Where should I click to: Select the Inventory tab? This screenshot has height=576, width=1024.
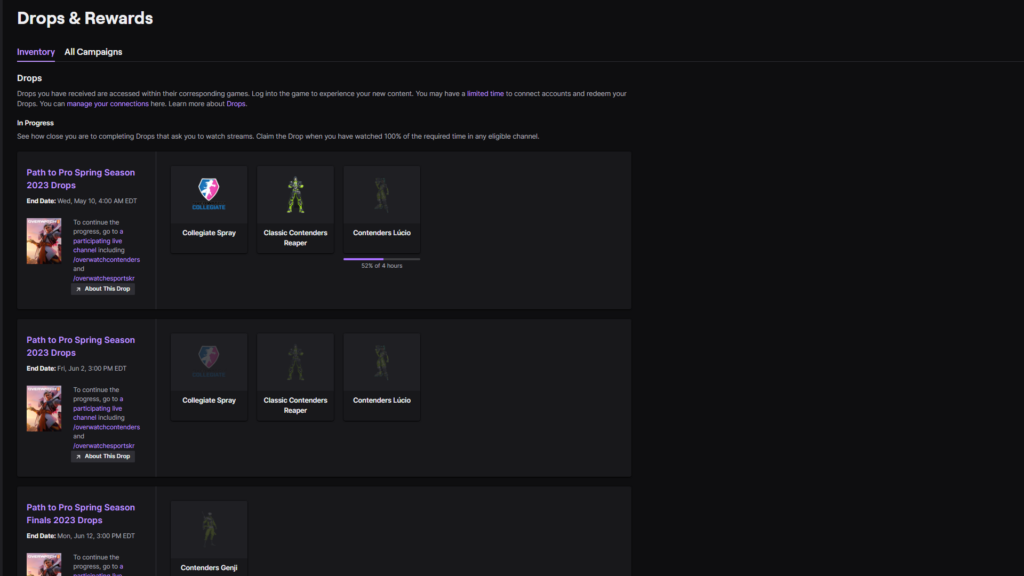pos(35,52)
